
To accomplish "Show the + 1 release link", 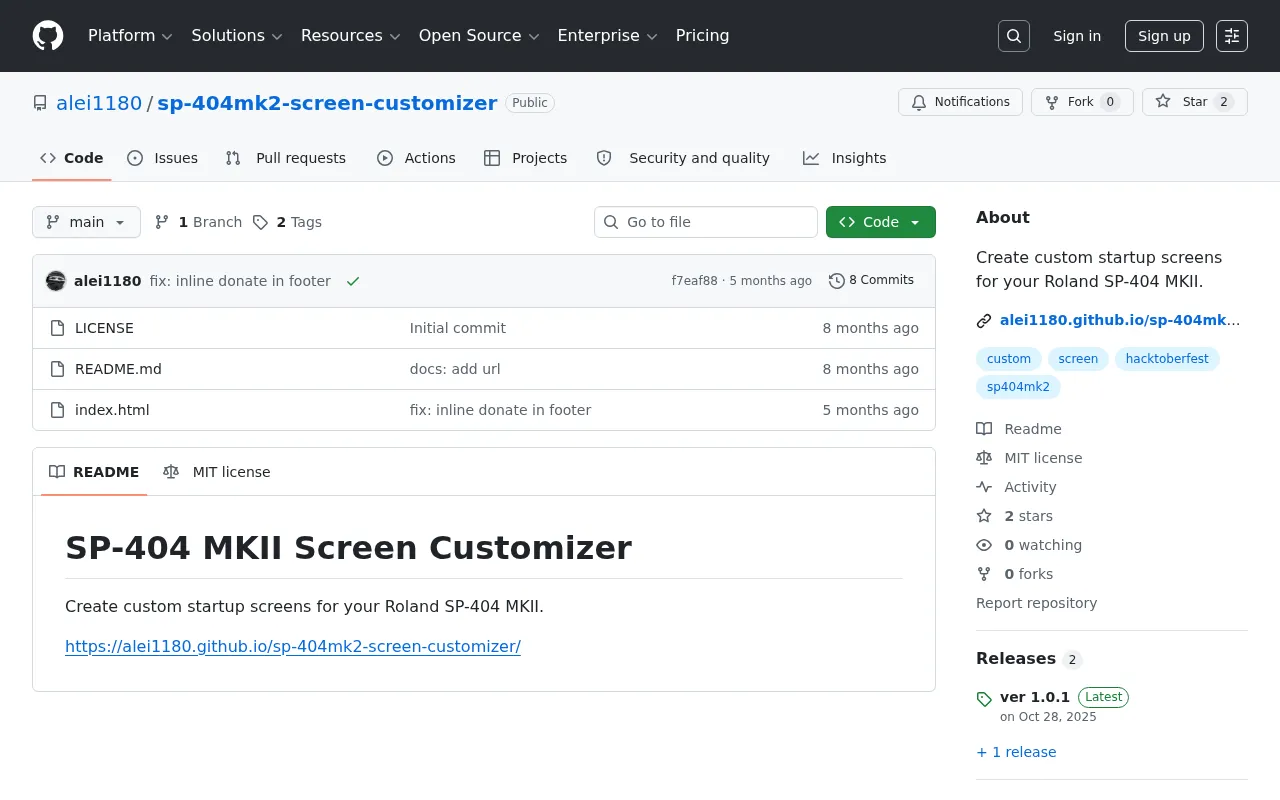I will (1016, 752).
